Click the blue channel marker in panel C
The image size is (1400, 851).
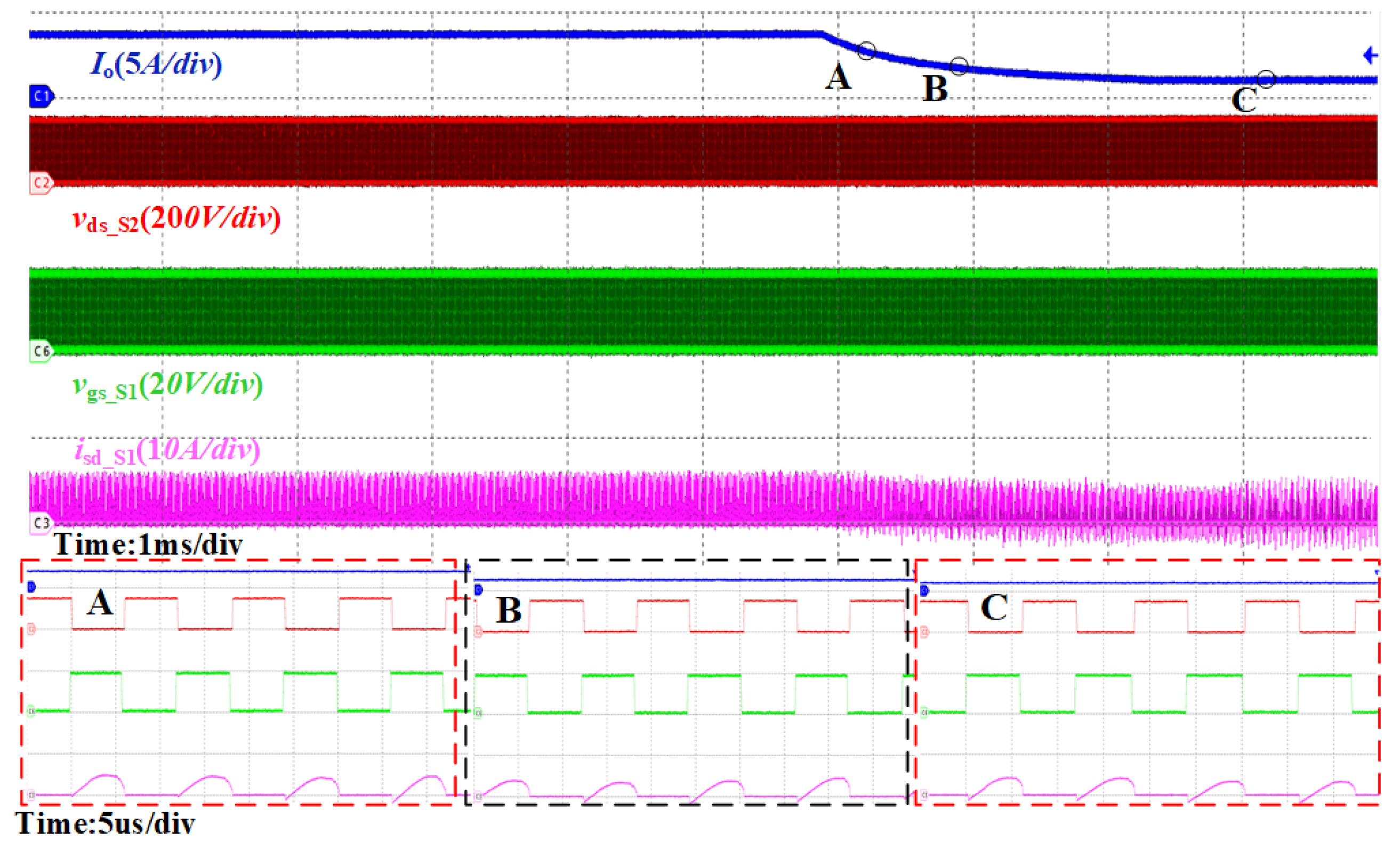(x=924, y=591)
